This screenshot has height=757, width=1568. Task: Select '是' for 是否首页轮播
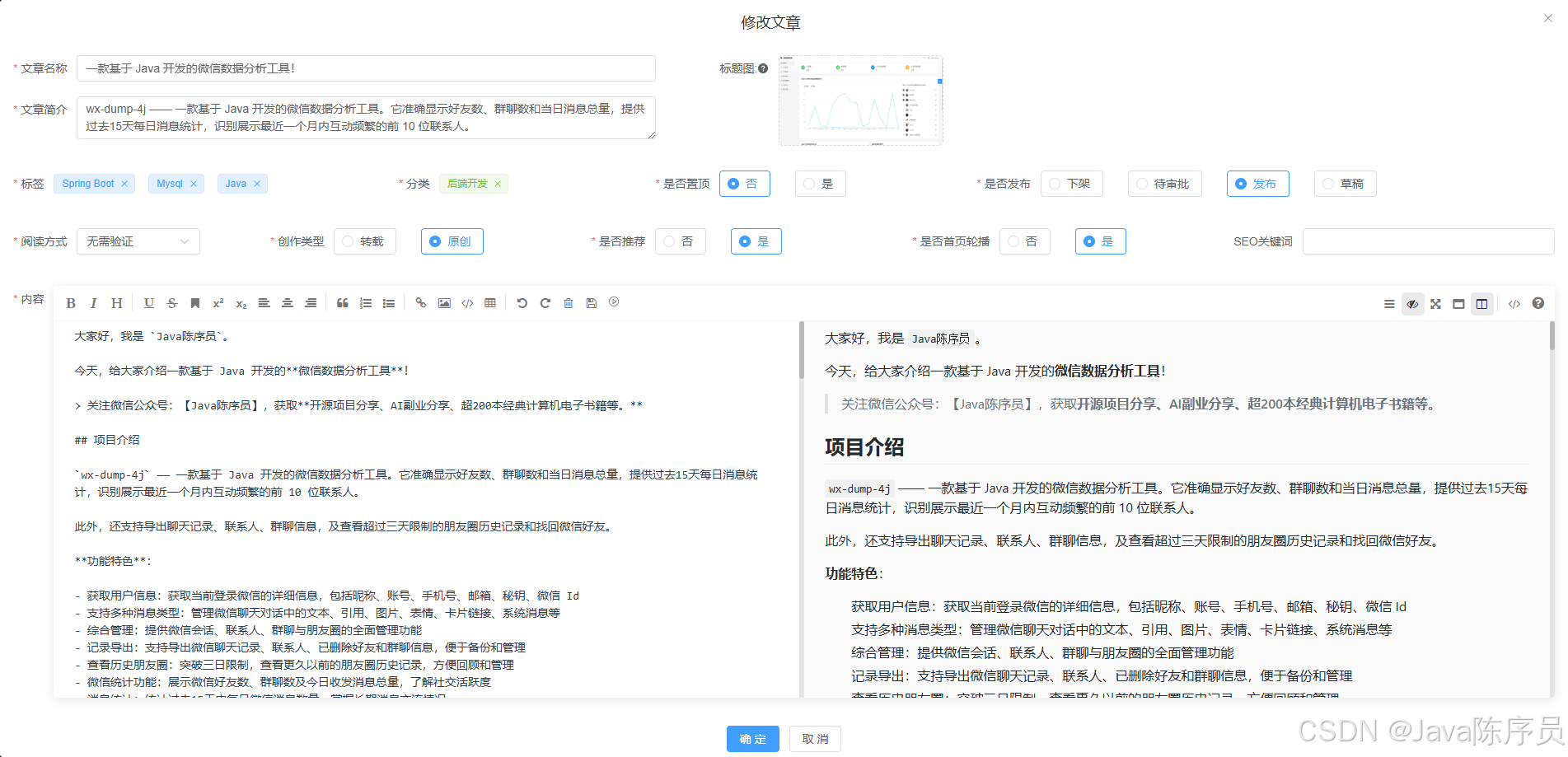(1100, 241)
